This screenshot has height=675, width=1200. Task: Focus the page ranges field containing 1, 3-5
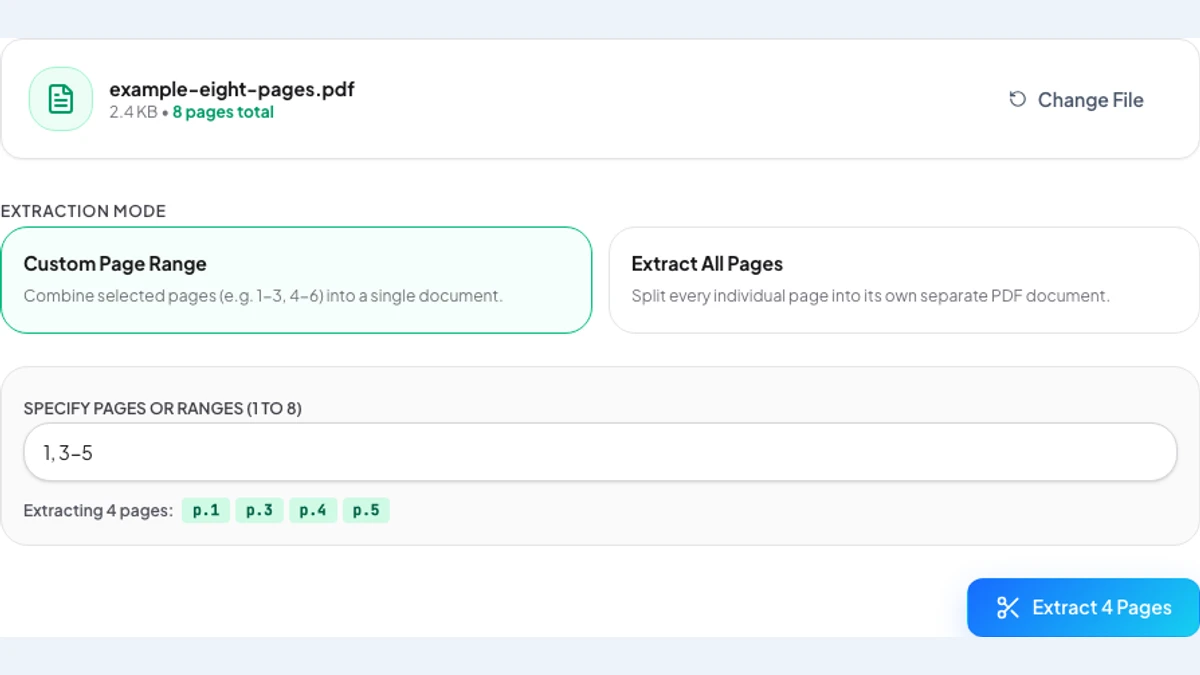coord(600,452)
